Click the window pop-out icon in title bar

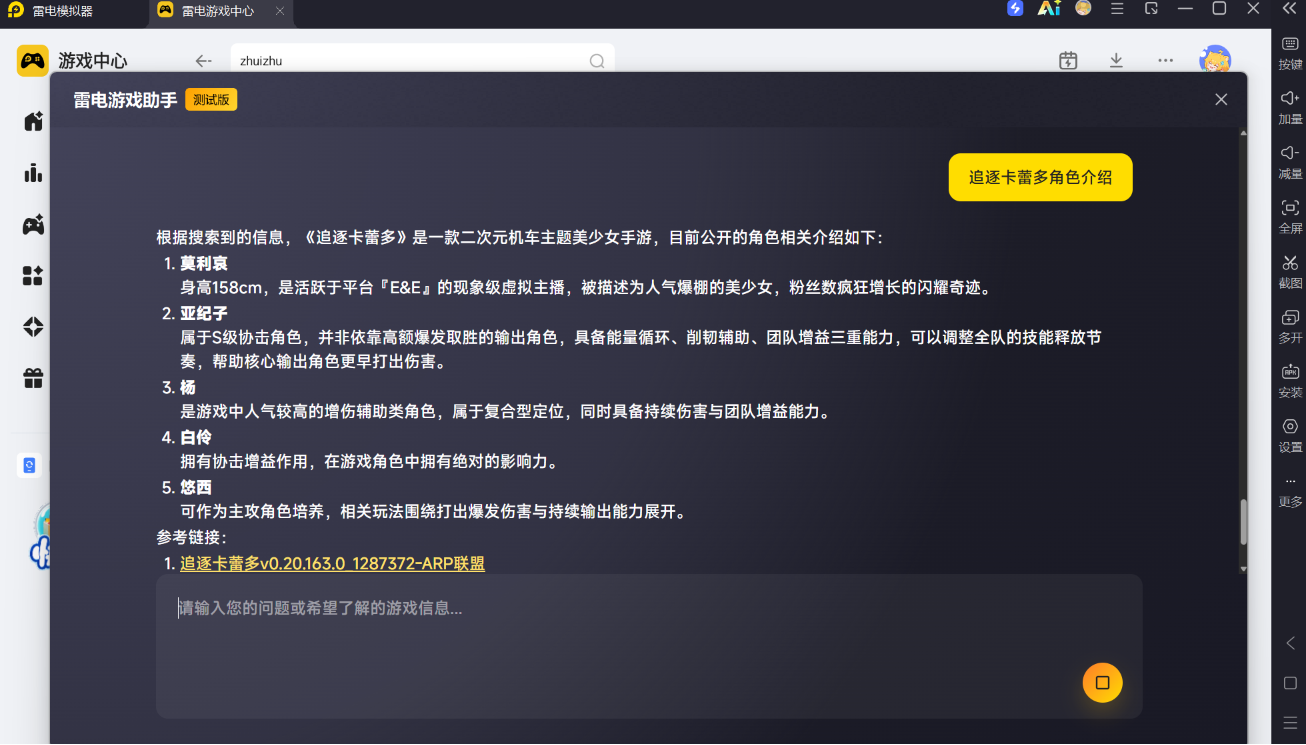click(x=1152, y=9)
